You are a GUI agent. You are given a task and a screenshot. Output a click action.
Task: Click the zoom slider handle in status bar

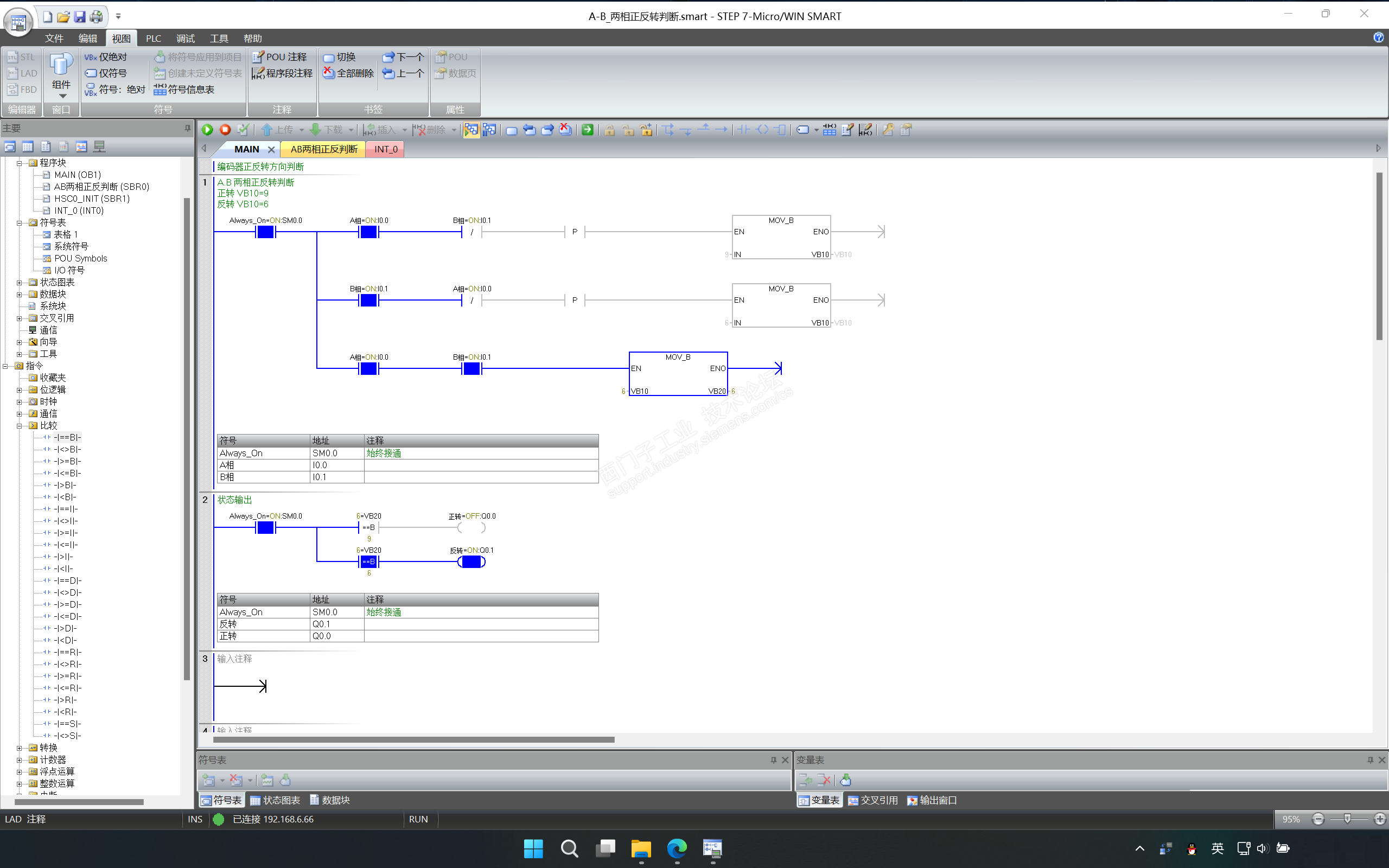tap(1347, 819)
